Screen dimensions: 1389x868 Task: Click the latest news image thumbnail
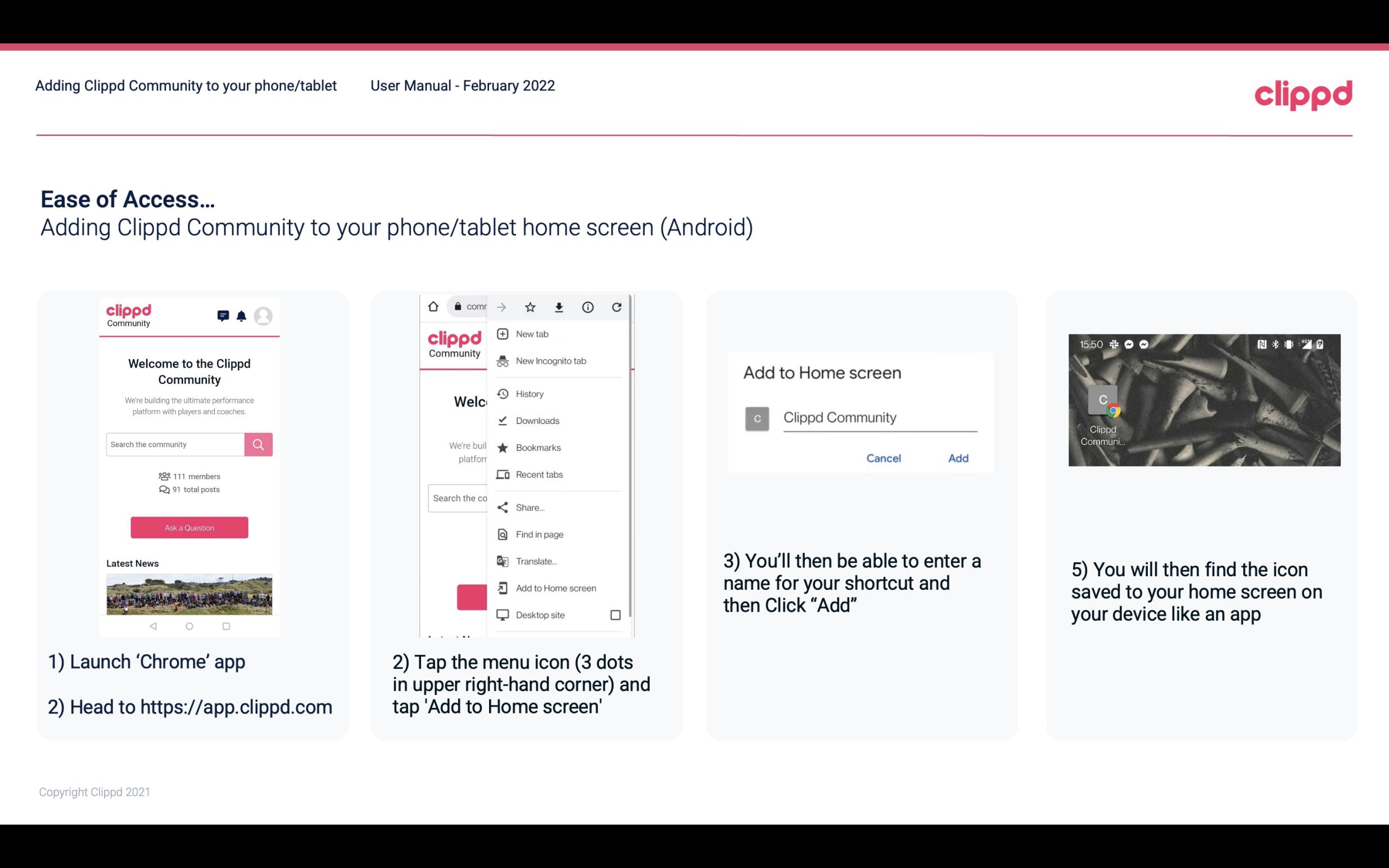point(189,593)
